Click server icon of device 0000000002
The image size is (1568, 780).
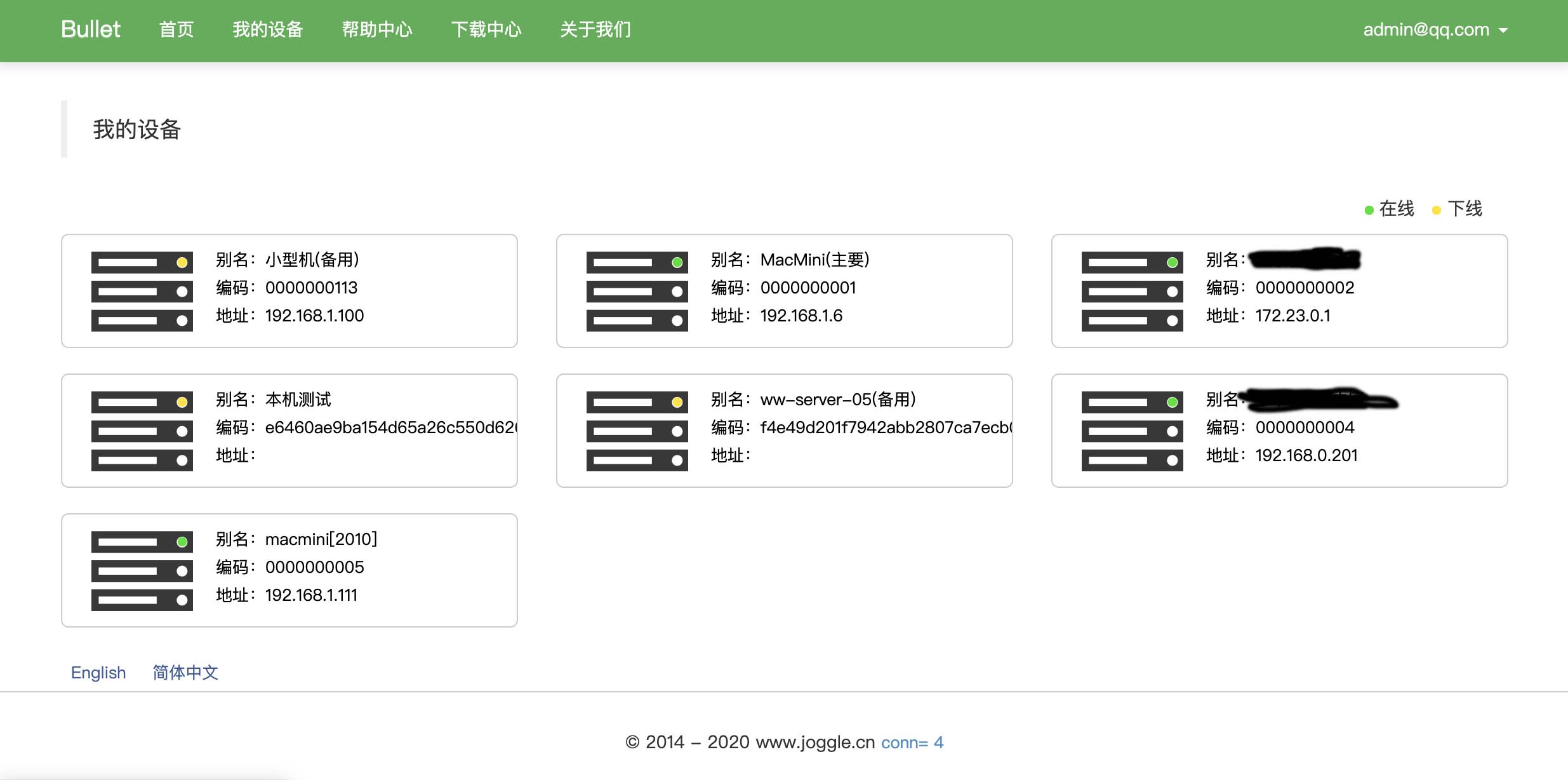[x=1132, y=292]
